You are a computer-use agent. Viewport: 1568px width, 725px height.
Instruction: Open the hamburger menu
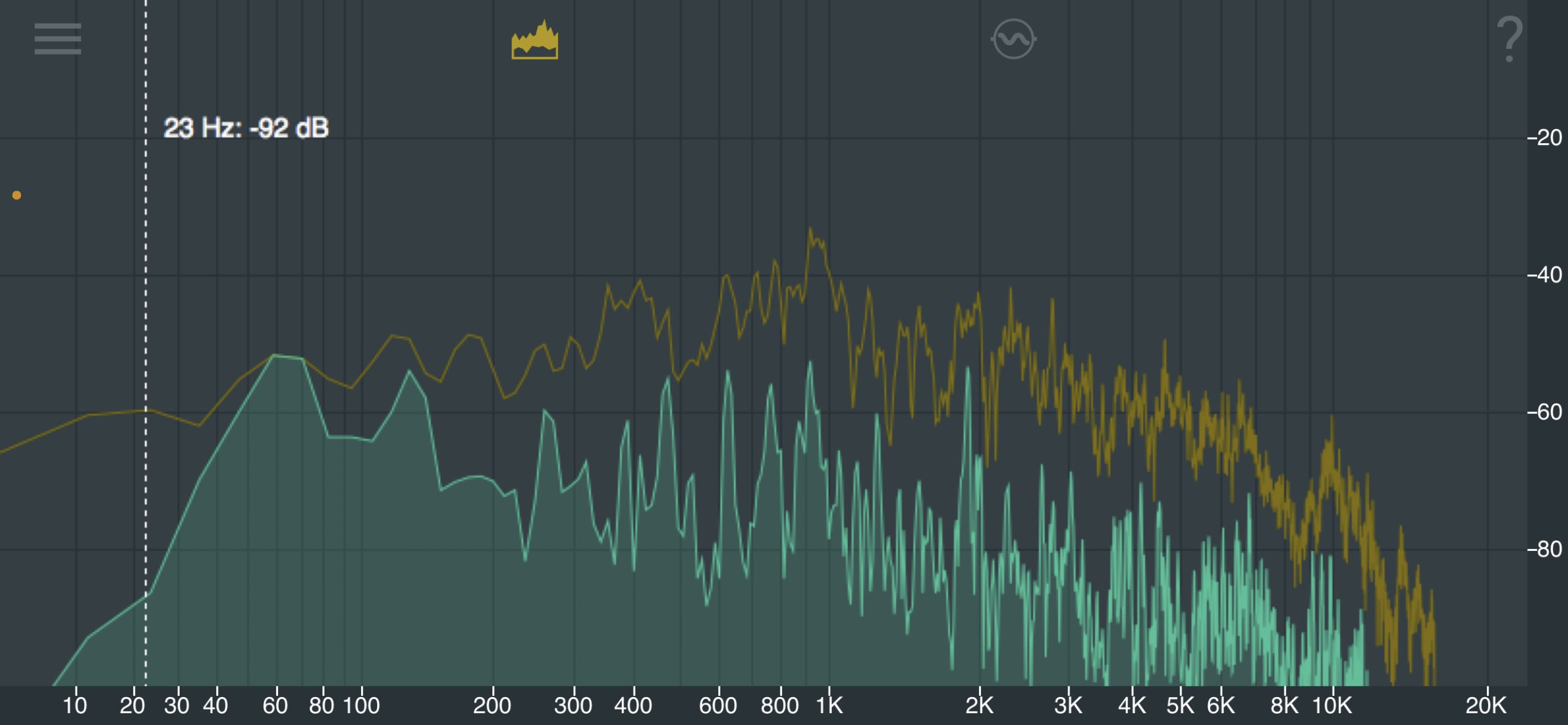[x=58, y=39]
